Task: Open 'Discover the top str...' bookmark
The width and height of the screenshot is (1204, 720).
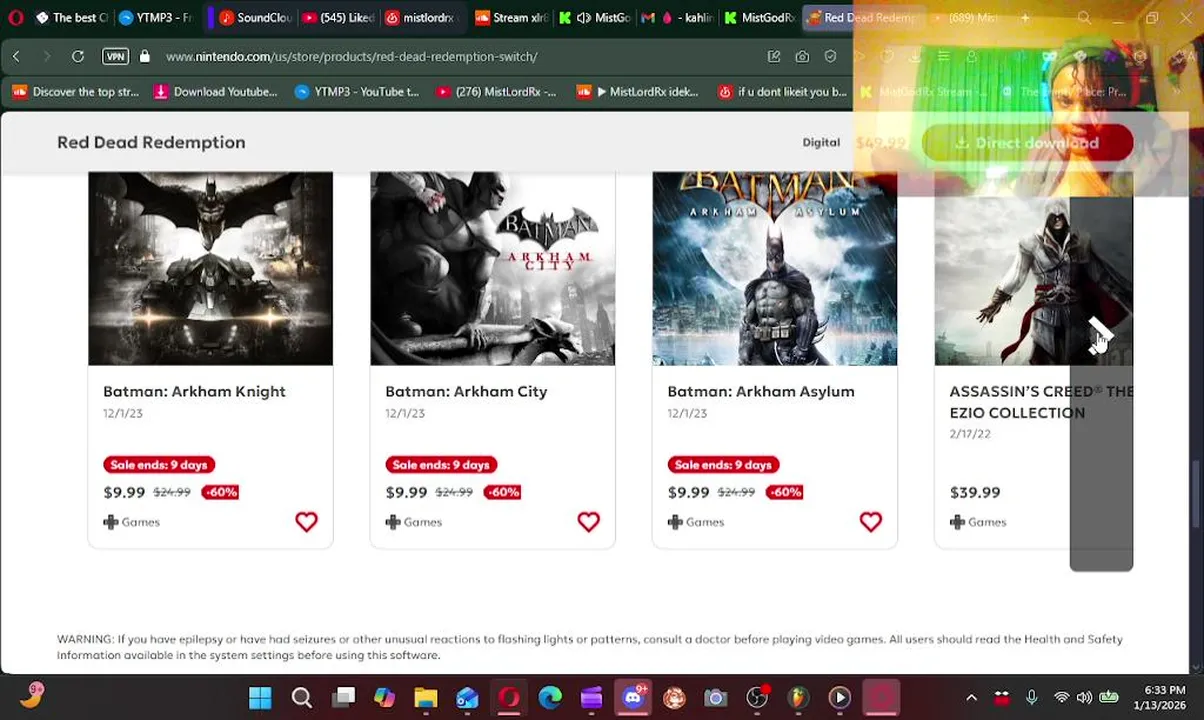Action: pyautogui.click(x=76, y=92)
